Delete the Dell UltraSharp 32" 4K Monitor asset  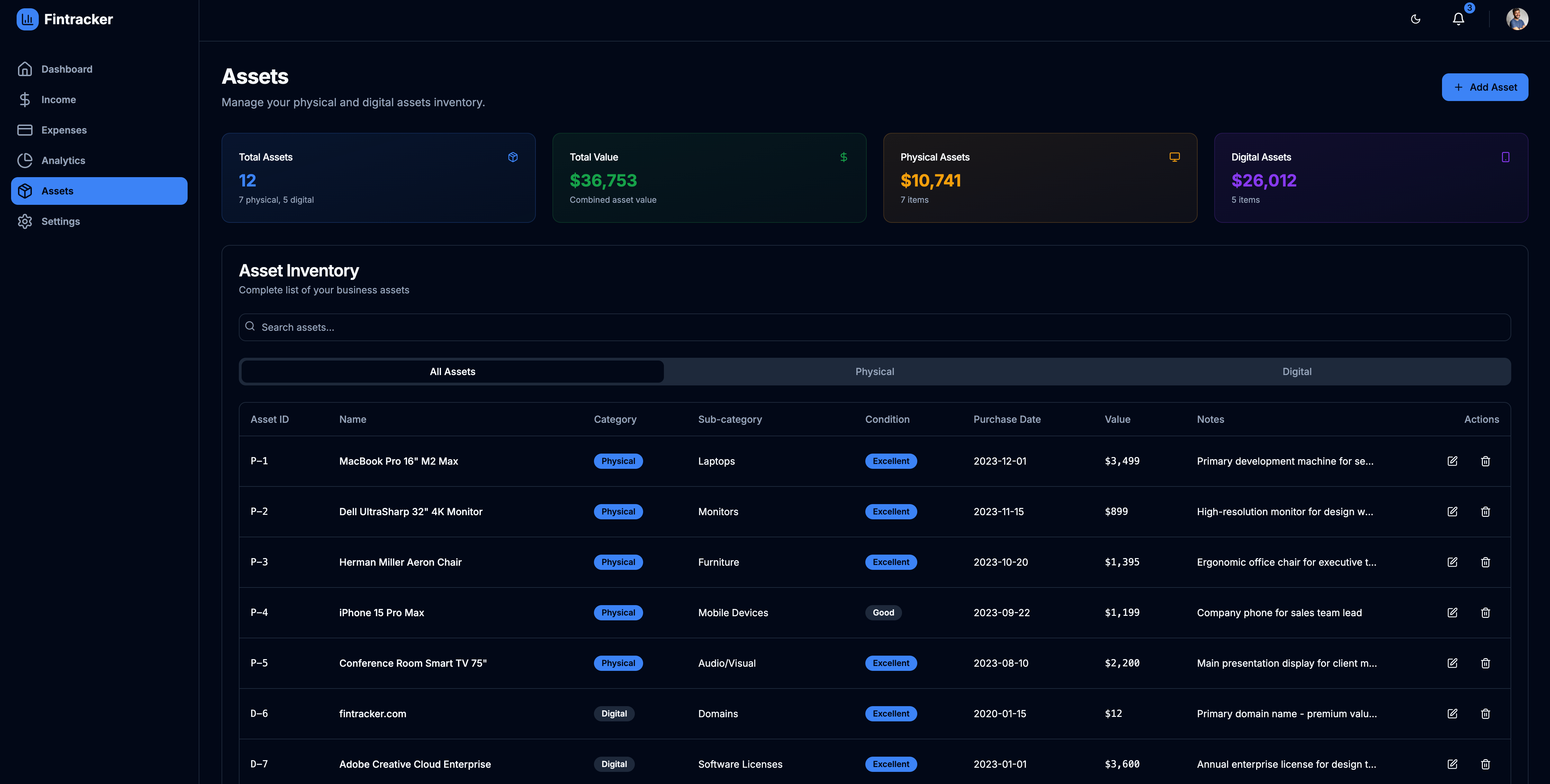pos(1485,512)
